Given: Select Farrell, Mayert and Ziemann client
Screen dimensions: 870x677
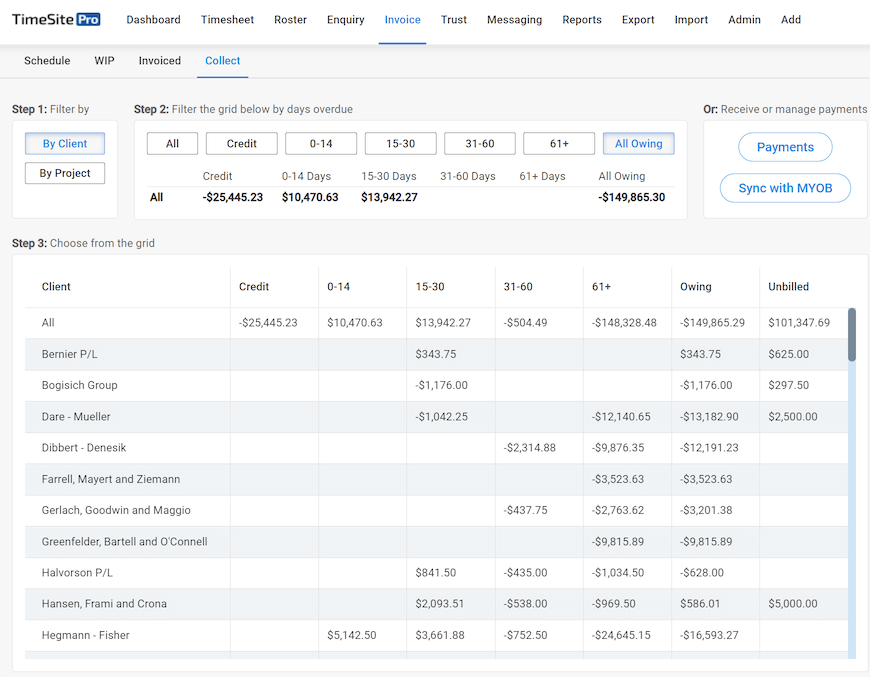Looking at the screenshot, I should point(436,479).
